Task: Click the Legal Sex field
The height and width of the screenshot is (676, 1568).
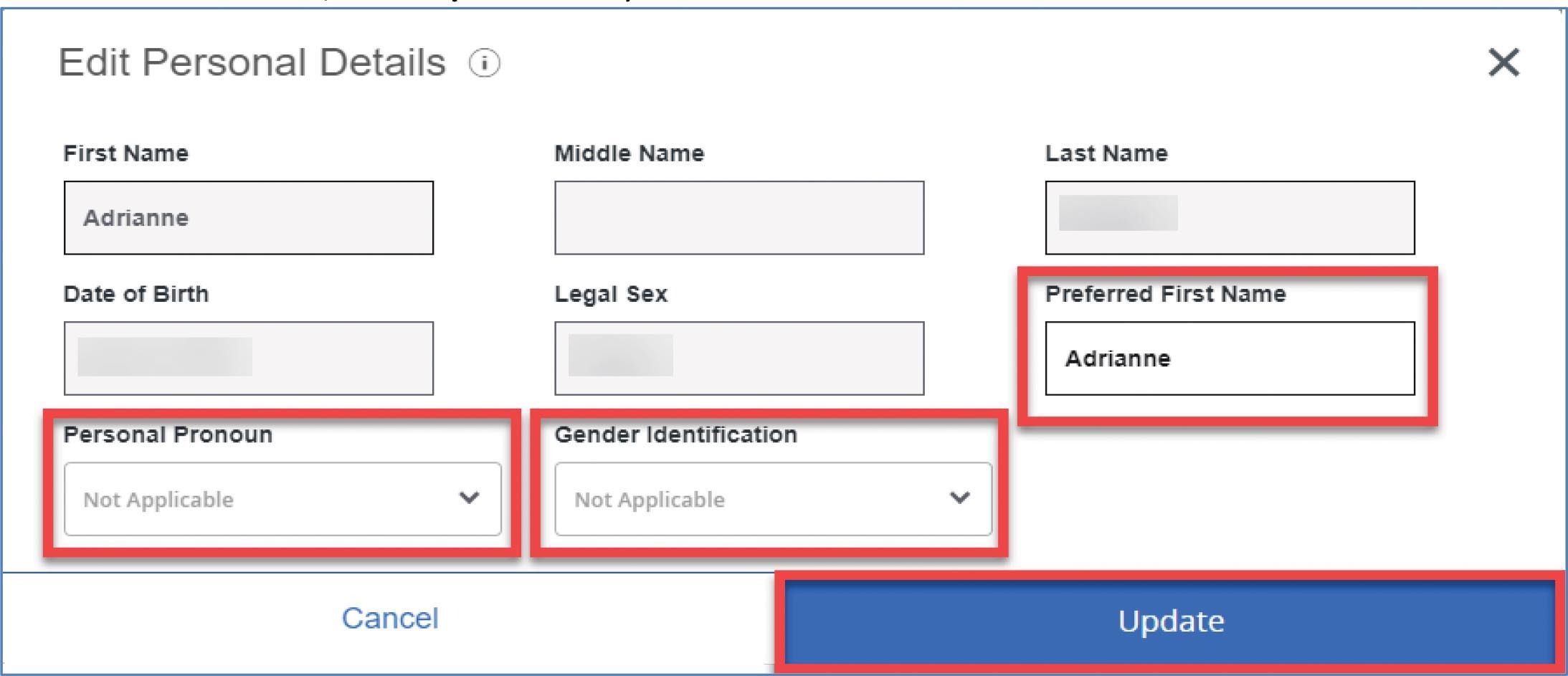Action: (x=738, y=358)
